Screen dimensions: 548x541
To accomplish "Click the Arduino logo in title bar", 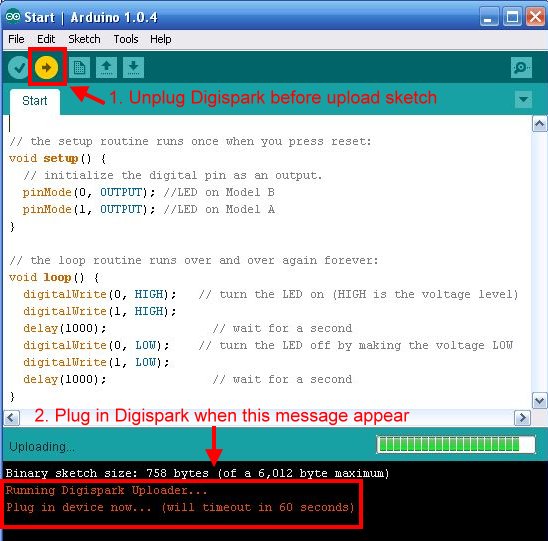I will click(x=13, y=16).
